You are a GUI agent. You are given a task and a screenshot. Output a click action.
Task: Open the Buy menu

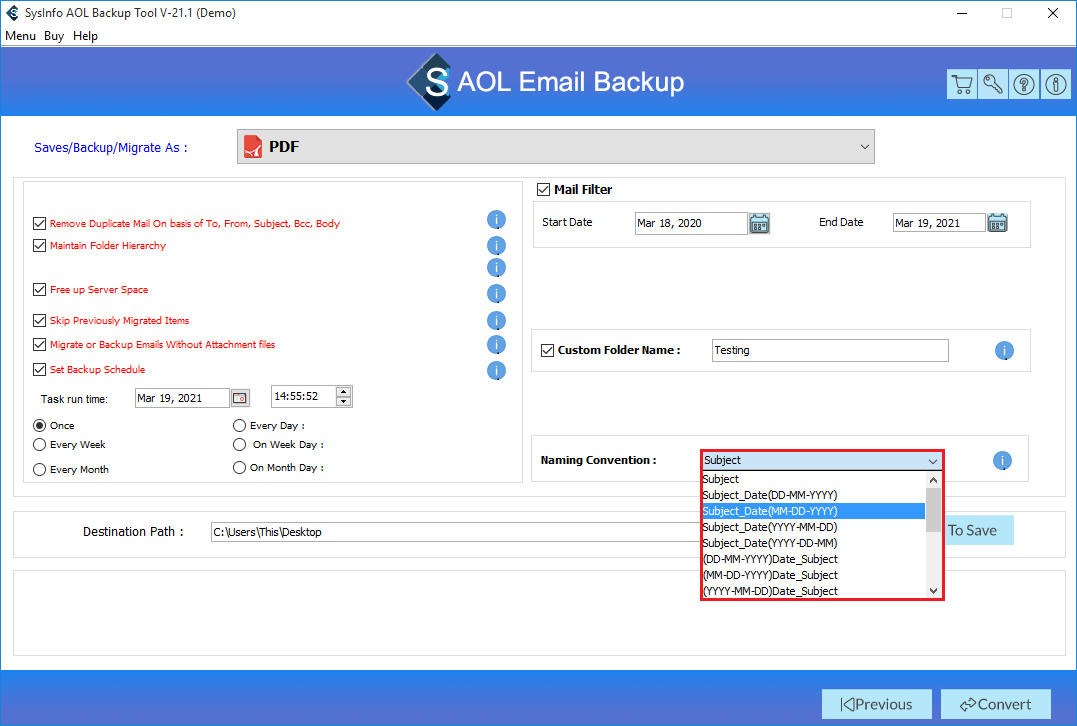pos(54,36)
